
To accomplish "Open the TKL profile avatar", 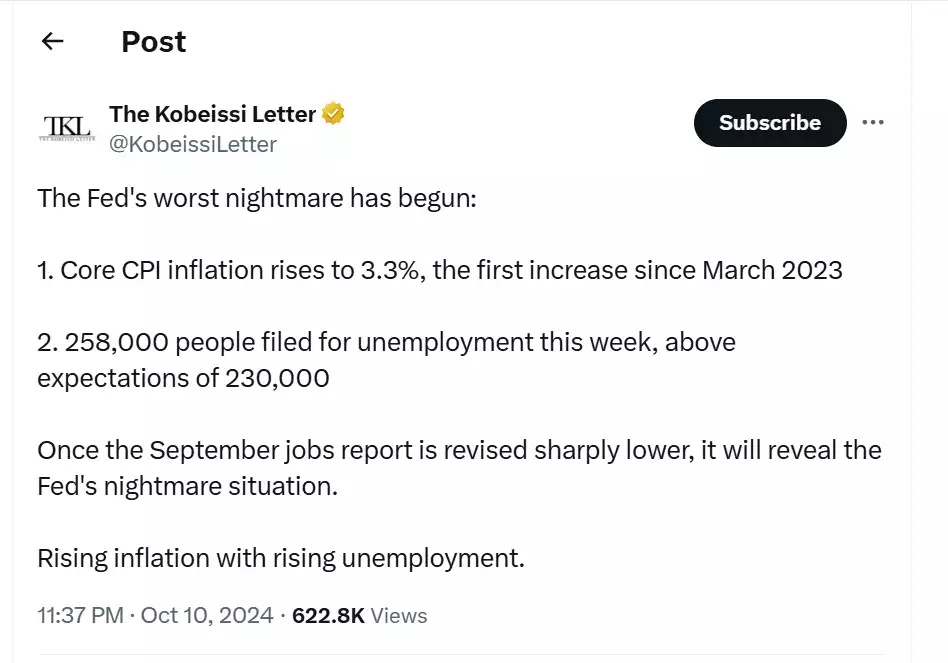I will [x=66, y=128].
